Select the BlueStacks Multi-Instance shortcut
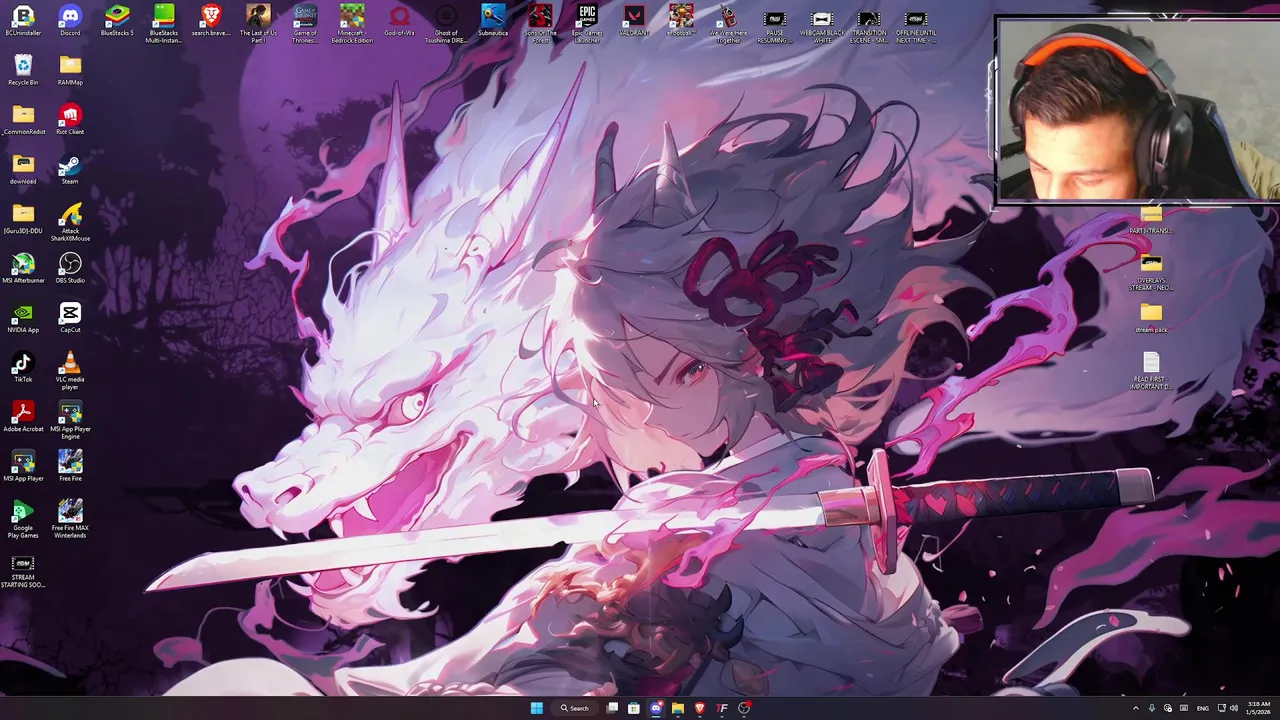The image size is (1280, 720). coord(164,24)
